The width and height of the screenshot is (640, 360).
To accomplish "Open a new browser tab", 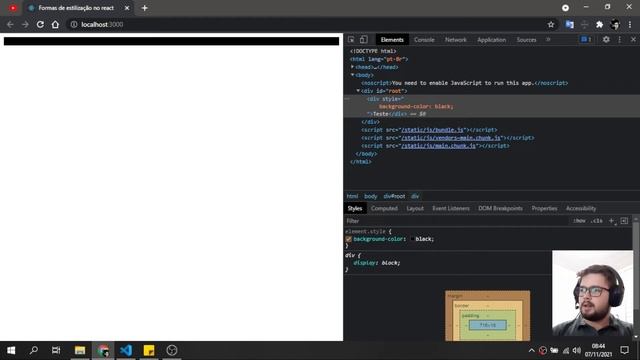I will pos(144,8).
